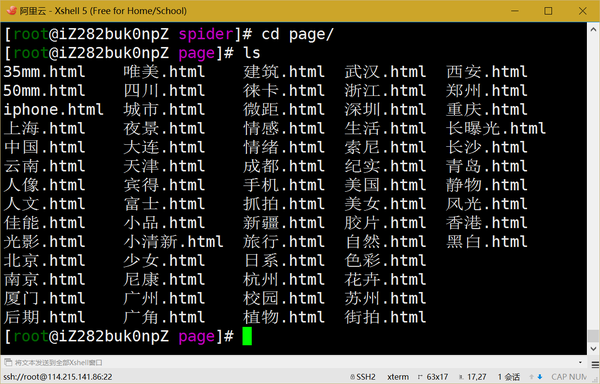The height and width of the screenshot is (384, 600).
Task: Click the blue download arrow in status bar
Action: [x=540, y=377]
